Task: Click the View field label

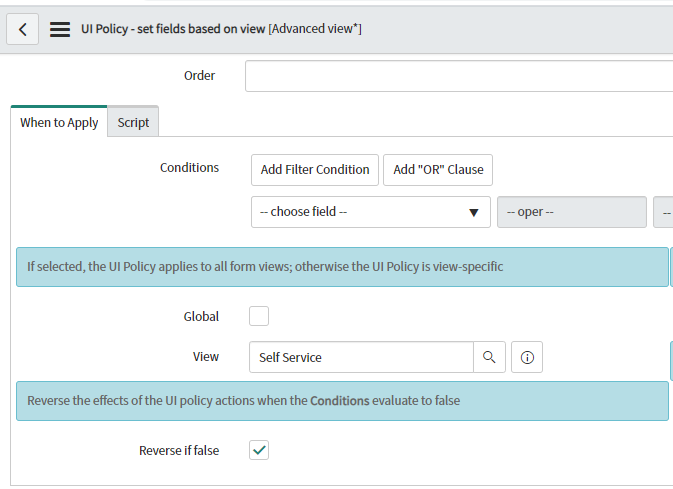Action: click(206, 357)
